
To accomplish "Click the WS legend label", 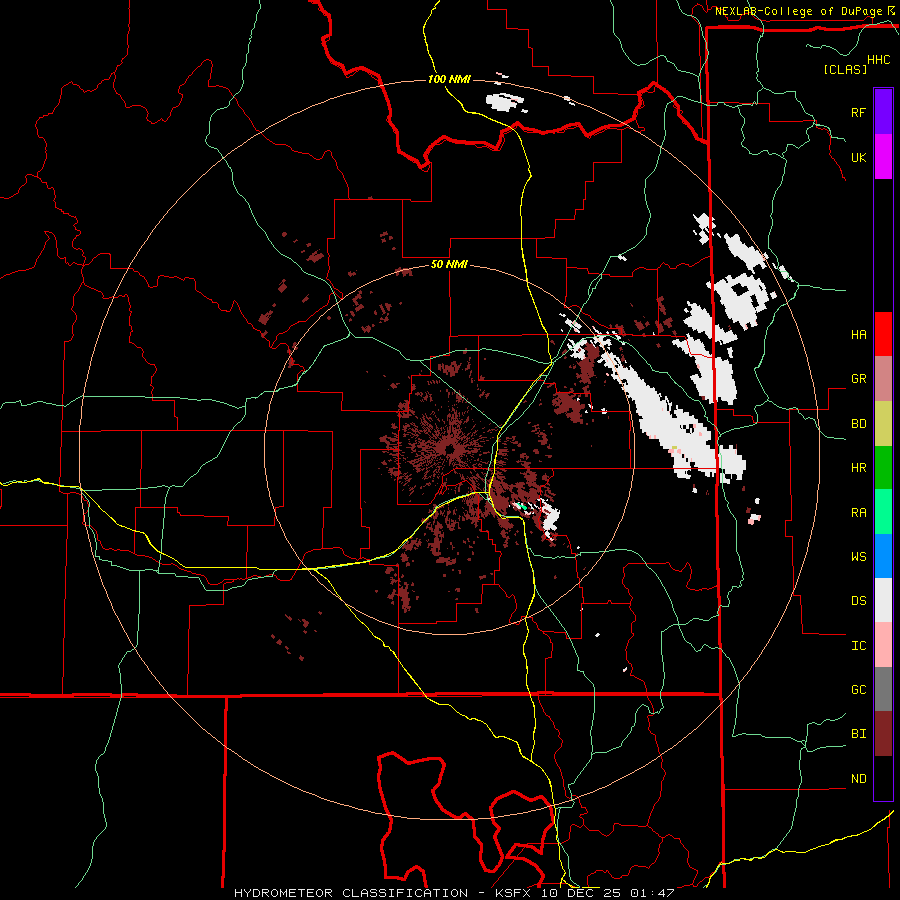I will coord(858,557).
